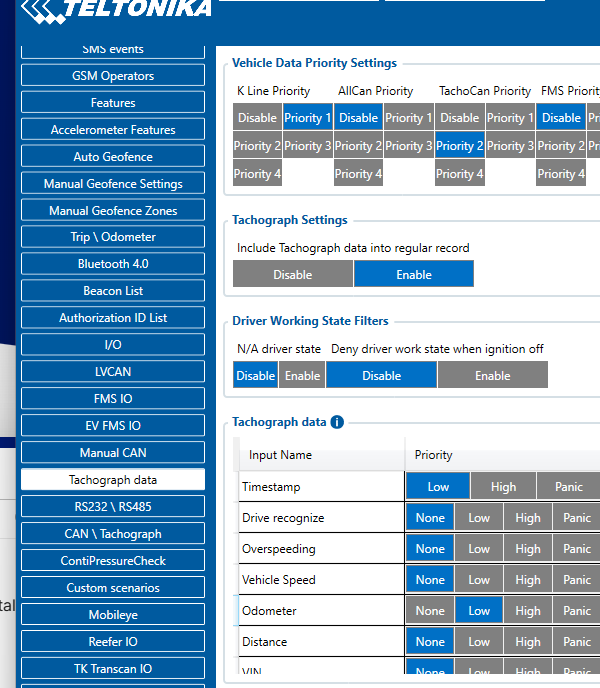Screen dimensions: 600x688
Task: Open the Mobileye section
Action: [113, 614]
